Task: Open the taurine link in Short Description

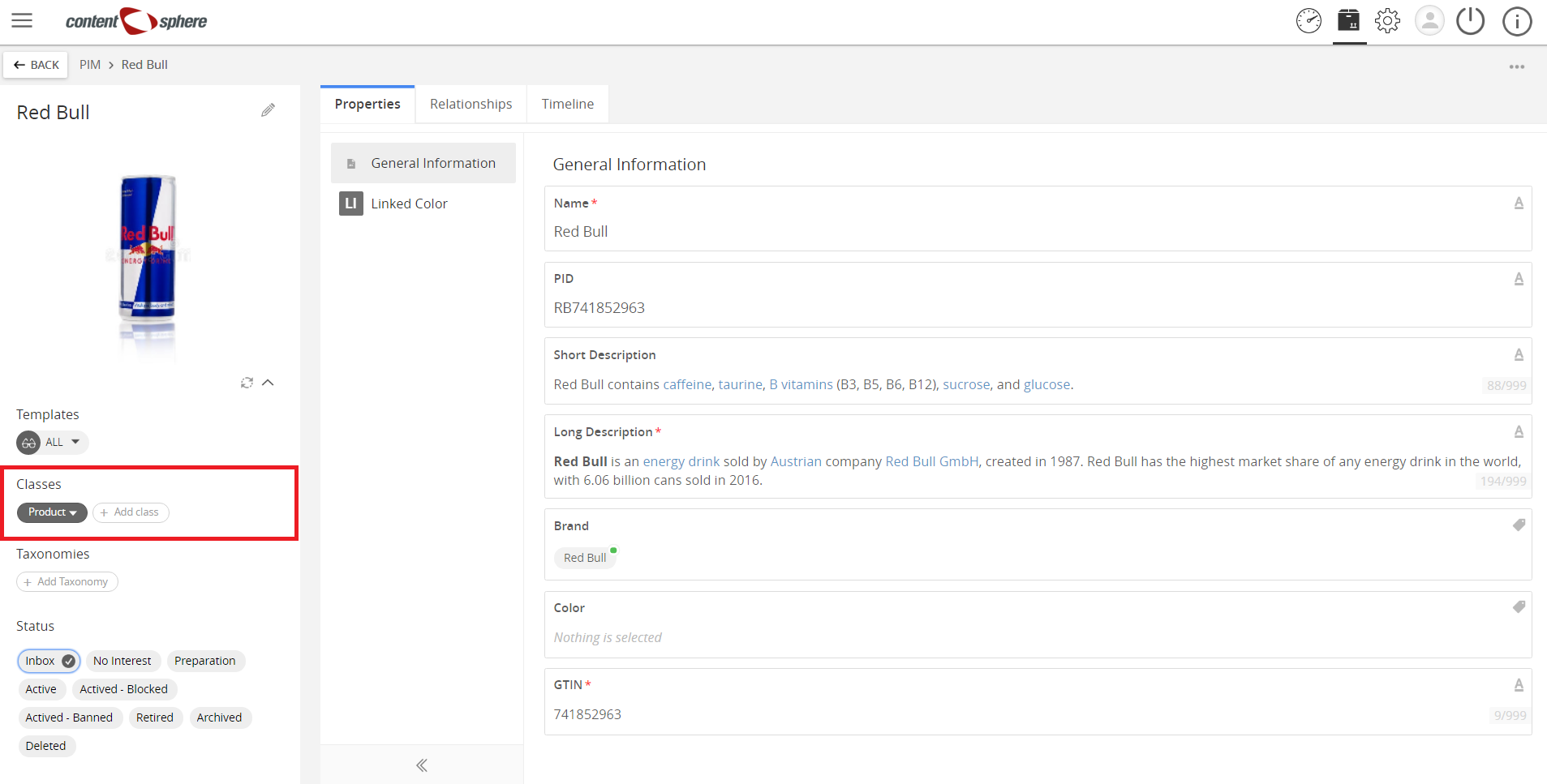Action: click(741, 385)
